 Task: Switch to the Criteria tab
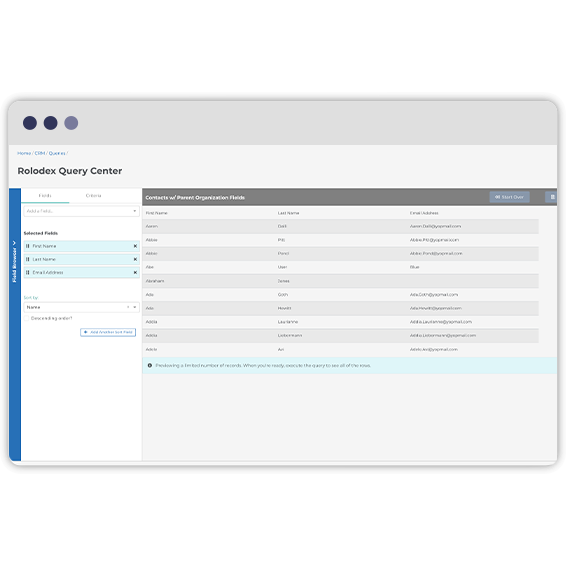pyautogui.click(x=93, y=196)
